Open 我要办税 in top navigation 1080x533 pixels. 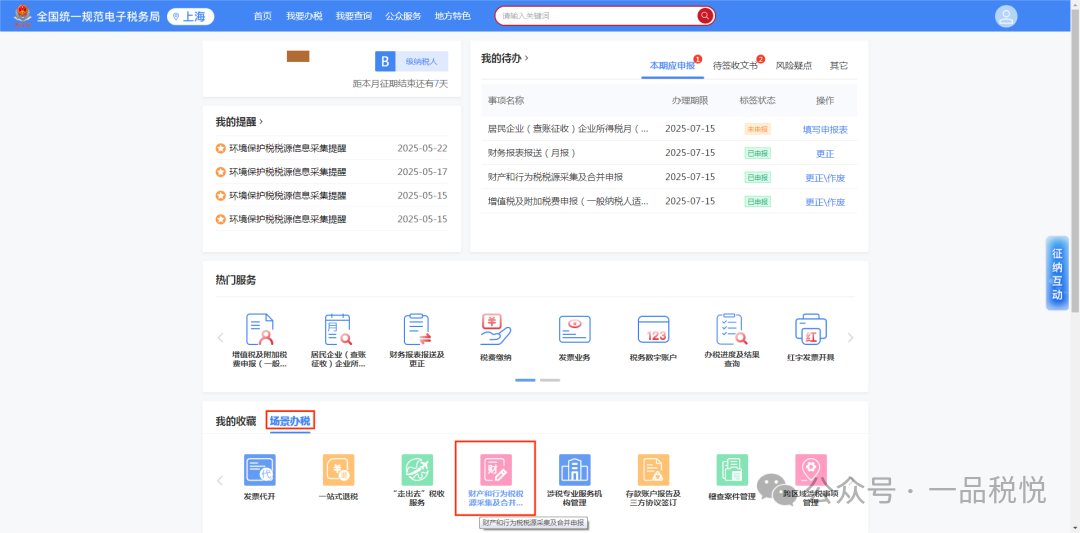304,16
